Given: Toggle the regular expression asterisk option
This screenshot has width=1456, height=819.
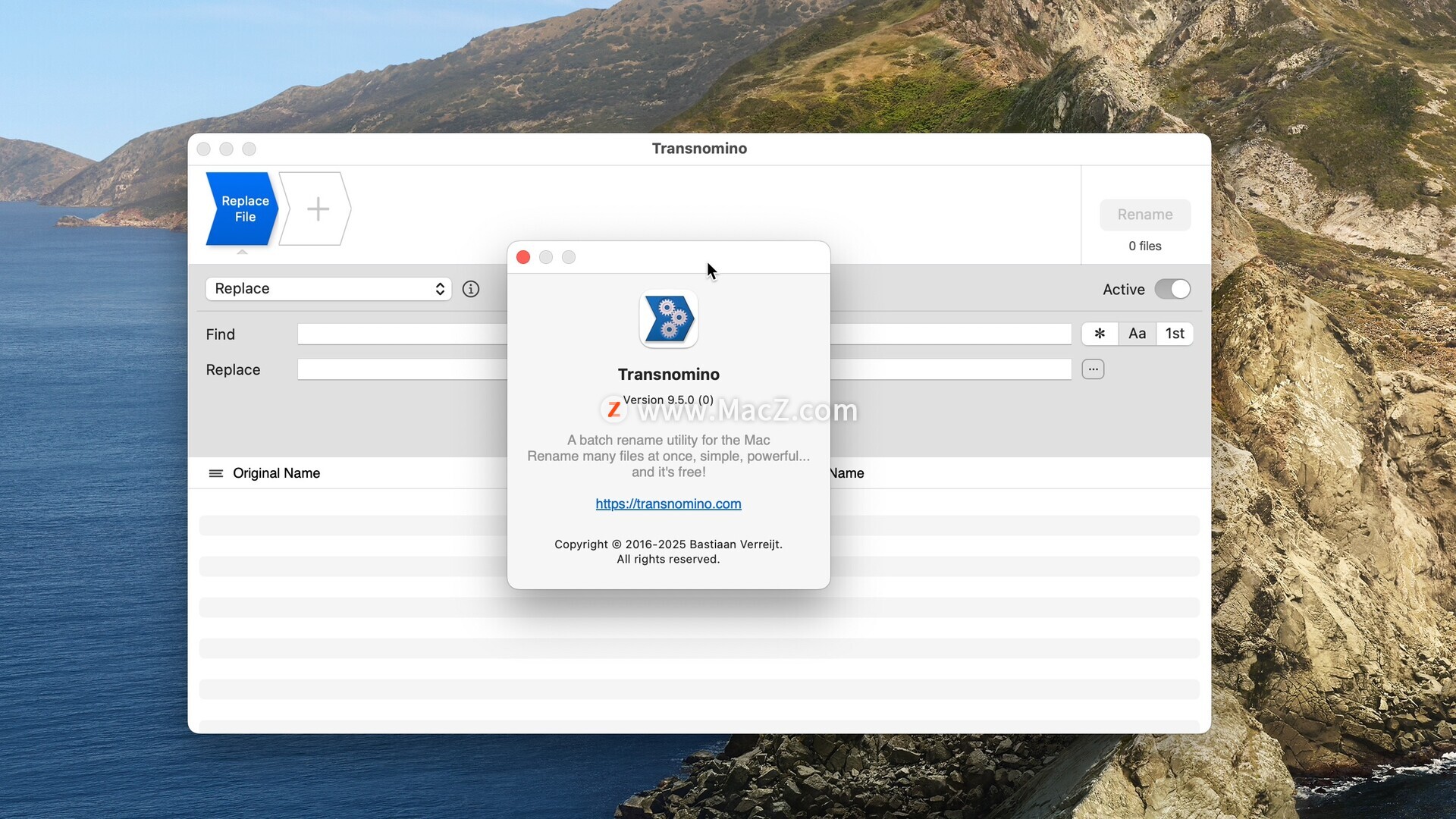Looking at the screenshot, I should [x=1100, y=334].
